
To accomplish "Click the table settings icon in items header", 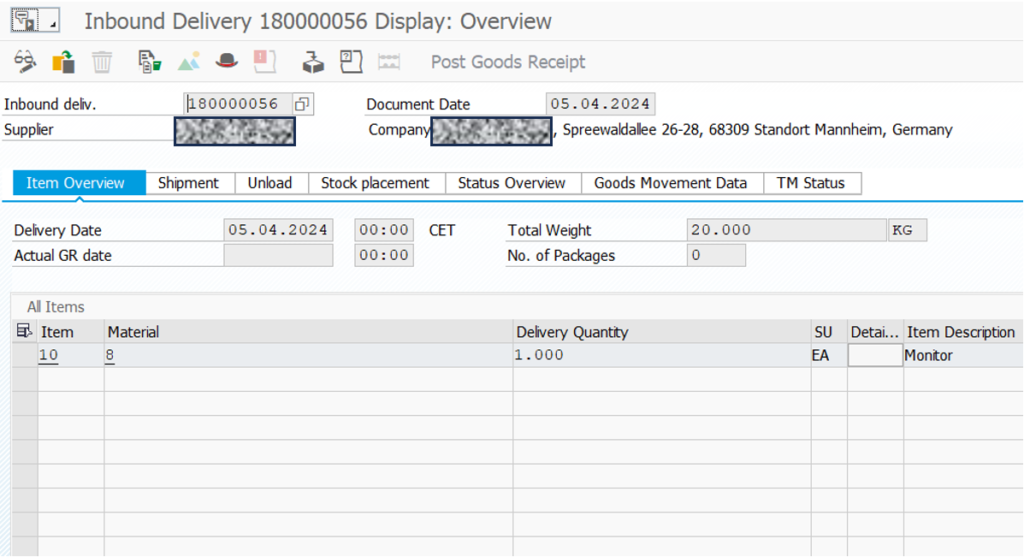I will coord(24,332).
